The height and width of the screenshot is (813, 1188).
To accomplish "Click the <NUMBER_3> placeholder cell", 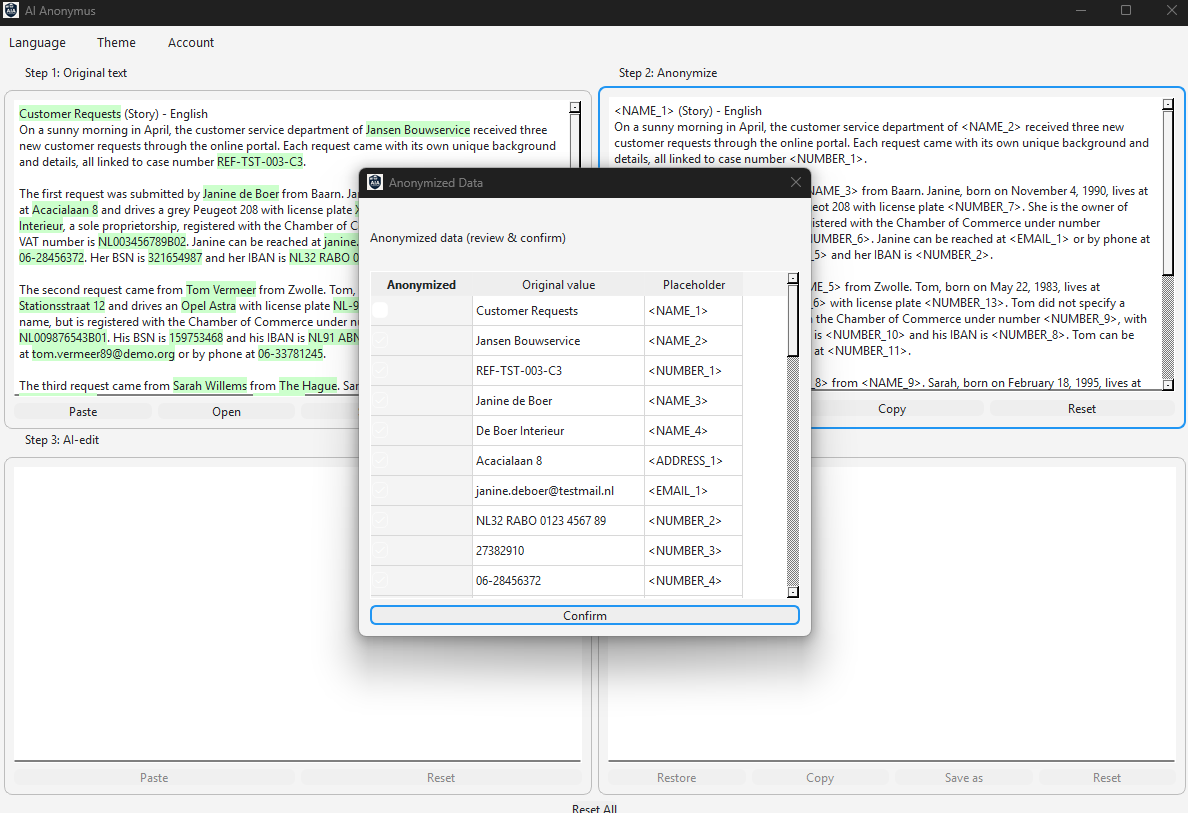I will tap(693, 551).
